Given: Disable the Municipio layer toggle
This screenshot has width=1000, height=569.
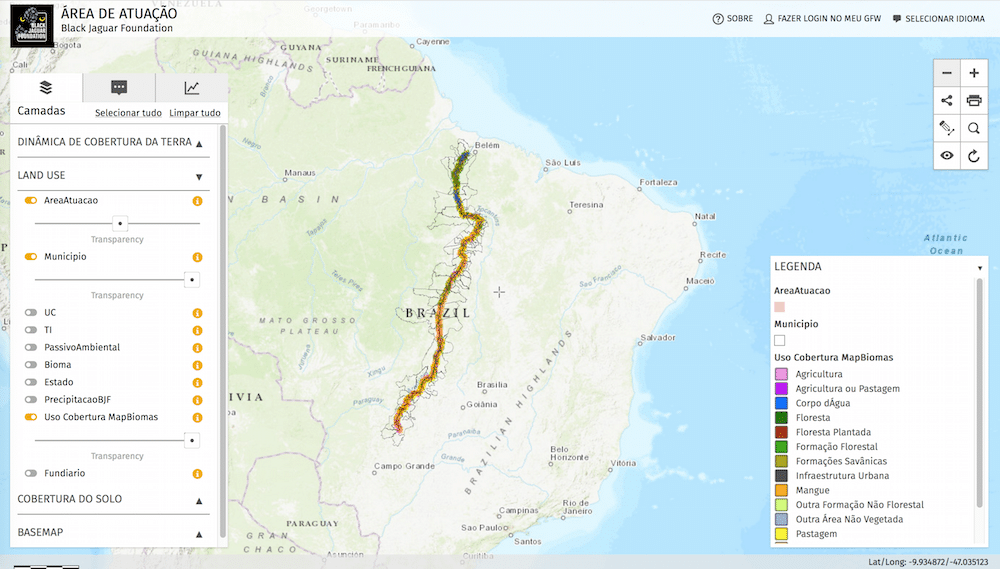Looking at the screenshot, I should pos(31,256).
